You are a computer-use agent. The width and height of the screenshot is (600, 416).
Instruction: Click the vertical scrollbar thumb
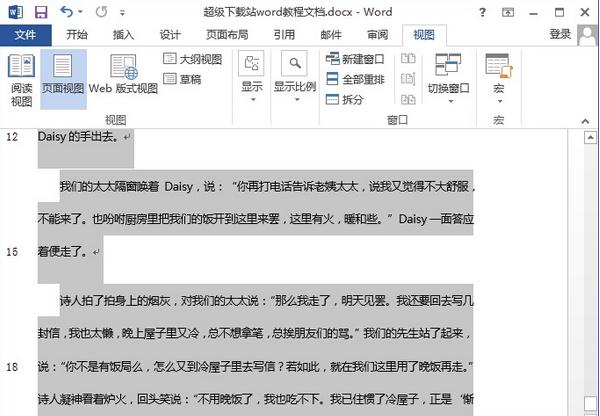(590, 405)
